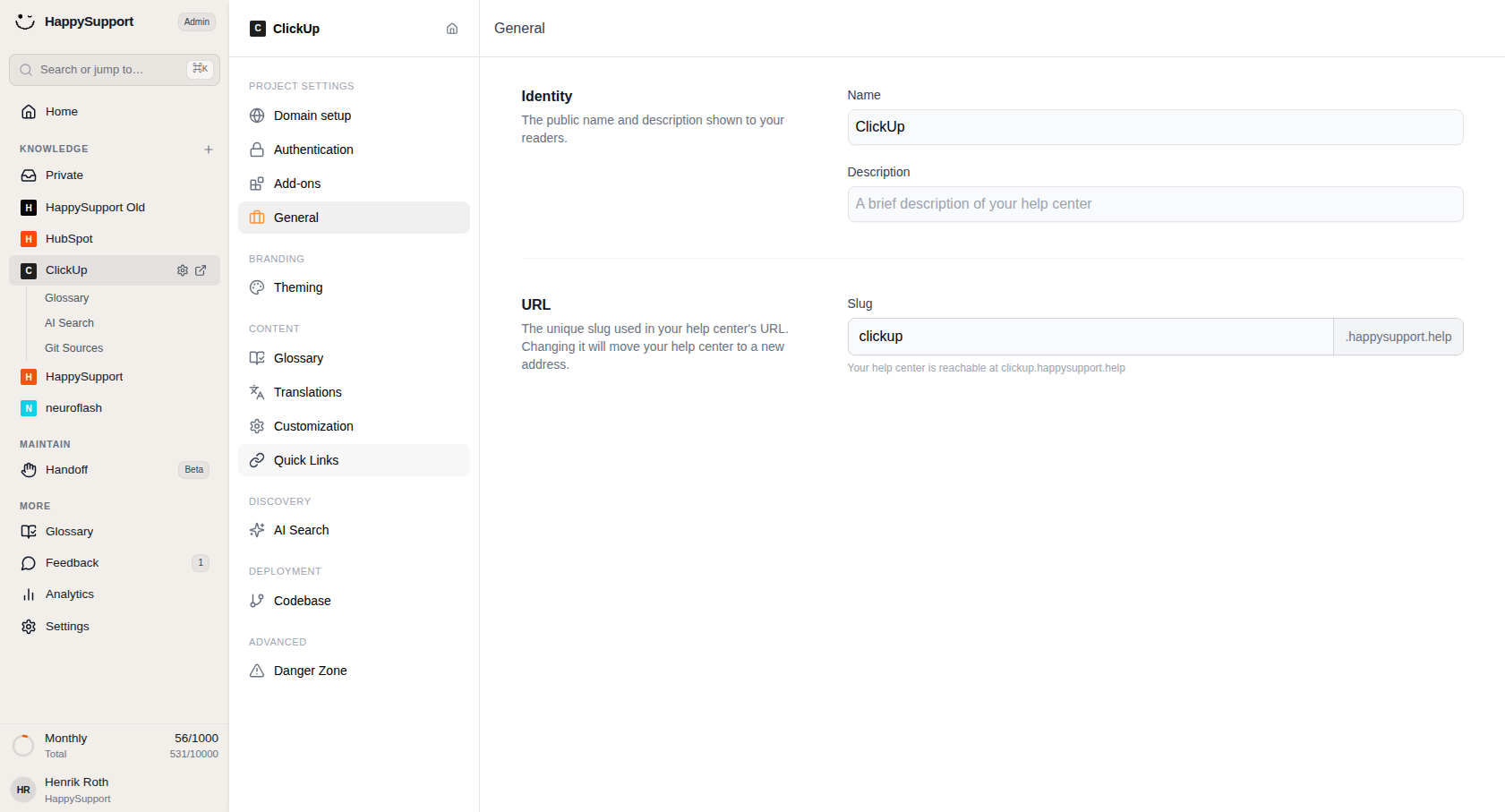Click the Description input field
The height and width of the screenshot is (812, 1505).
click(1155, 204)
